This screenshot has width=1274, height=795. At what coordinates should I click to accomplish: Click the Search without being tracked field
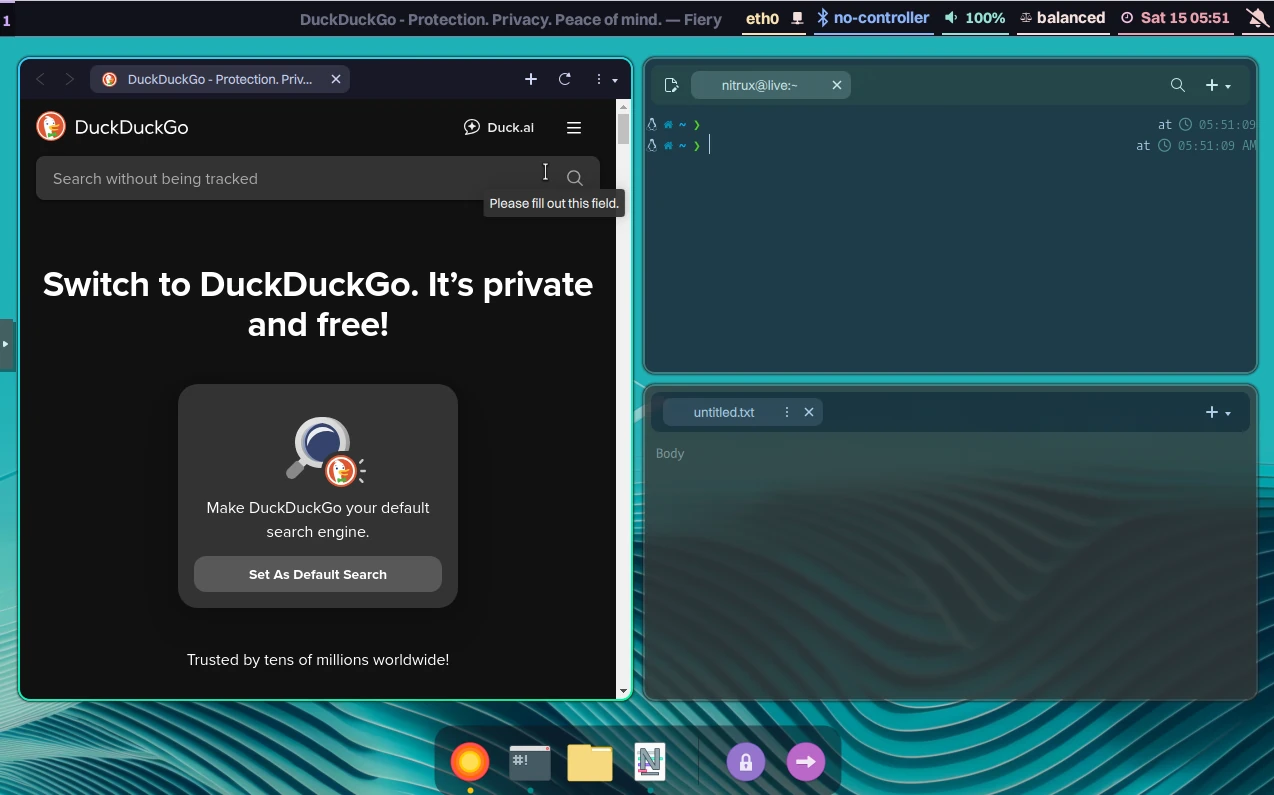click(290, 178)
